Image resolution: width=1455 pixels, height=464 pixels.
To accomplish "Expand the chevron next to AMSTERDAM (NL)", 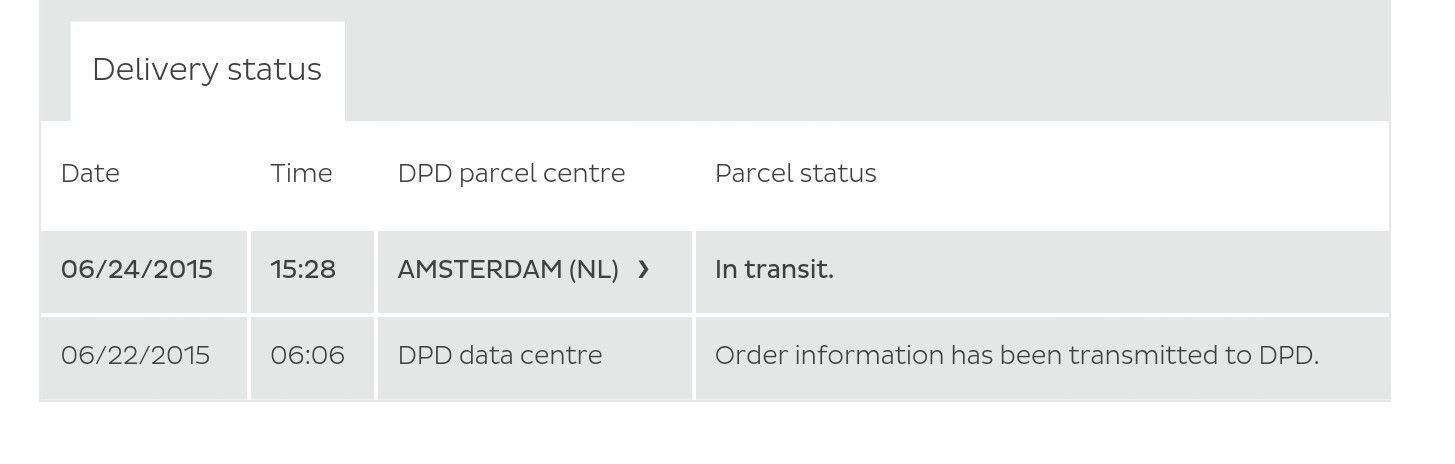I will pos(643,270).
